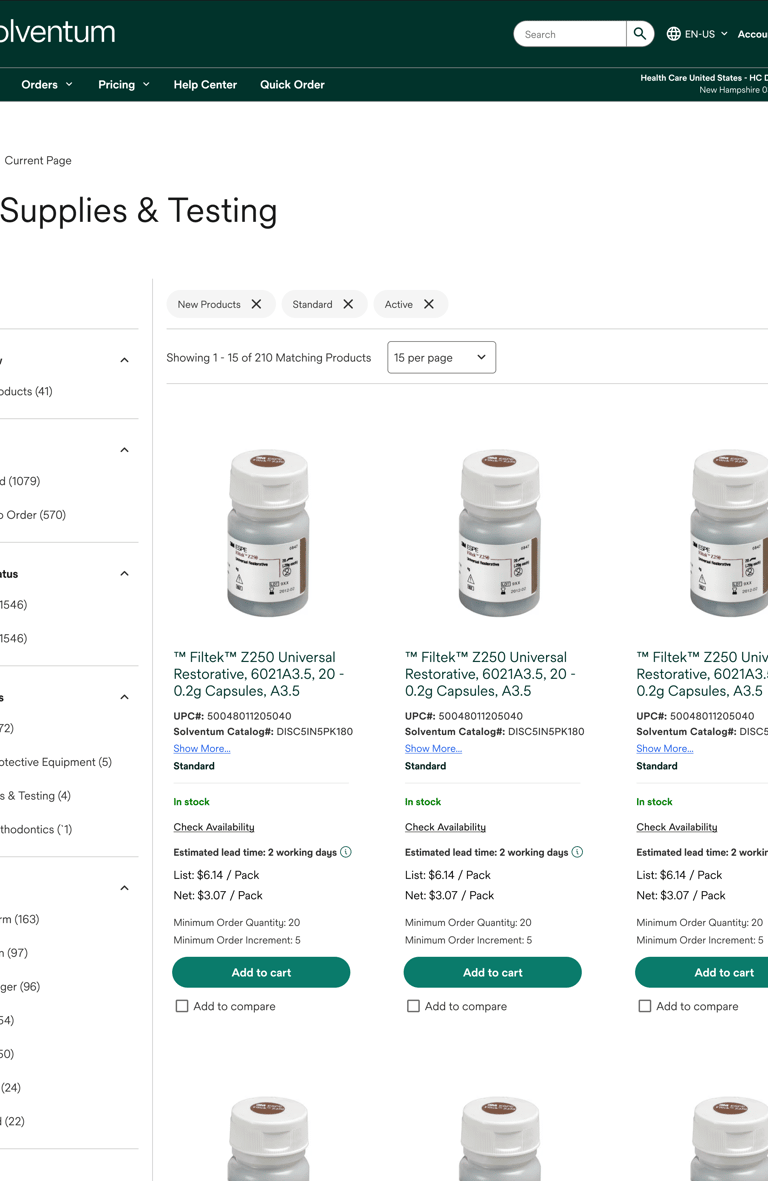Click in the Search input field
This screenshot has height=1181, width=768.
coord(570,34)
